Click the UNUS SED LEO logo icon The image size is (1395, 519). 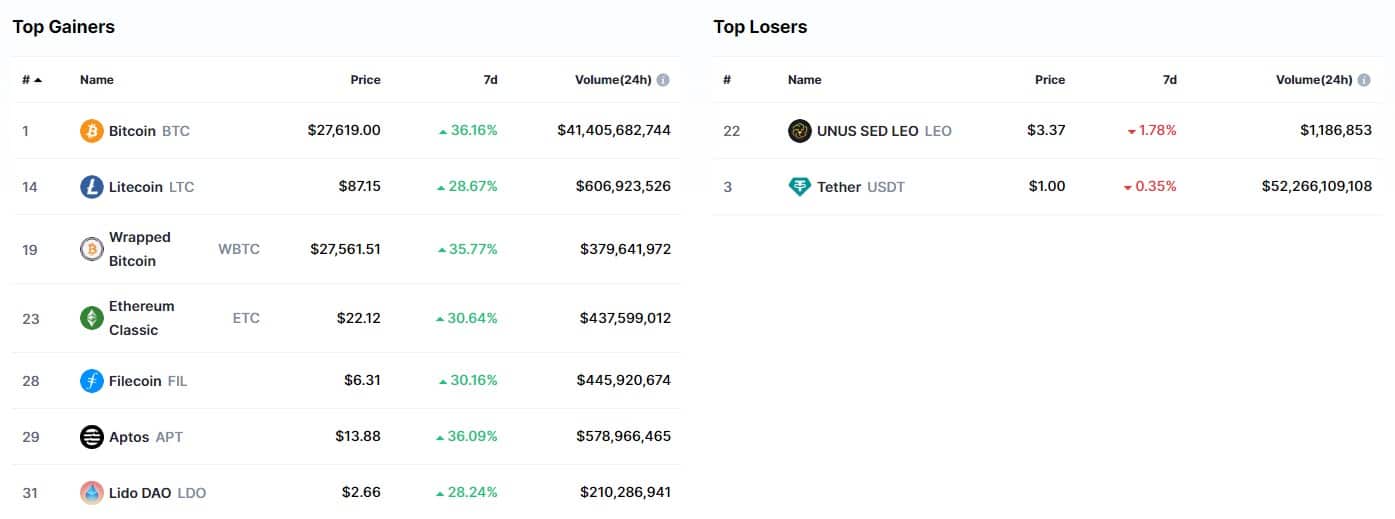point(800,131)
